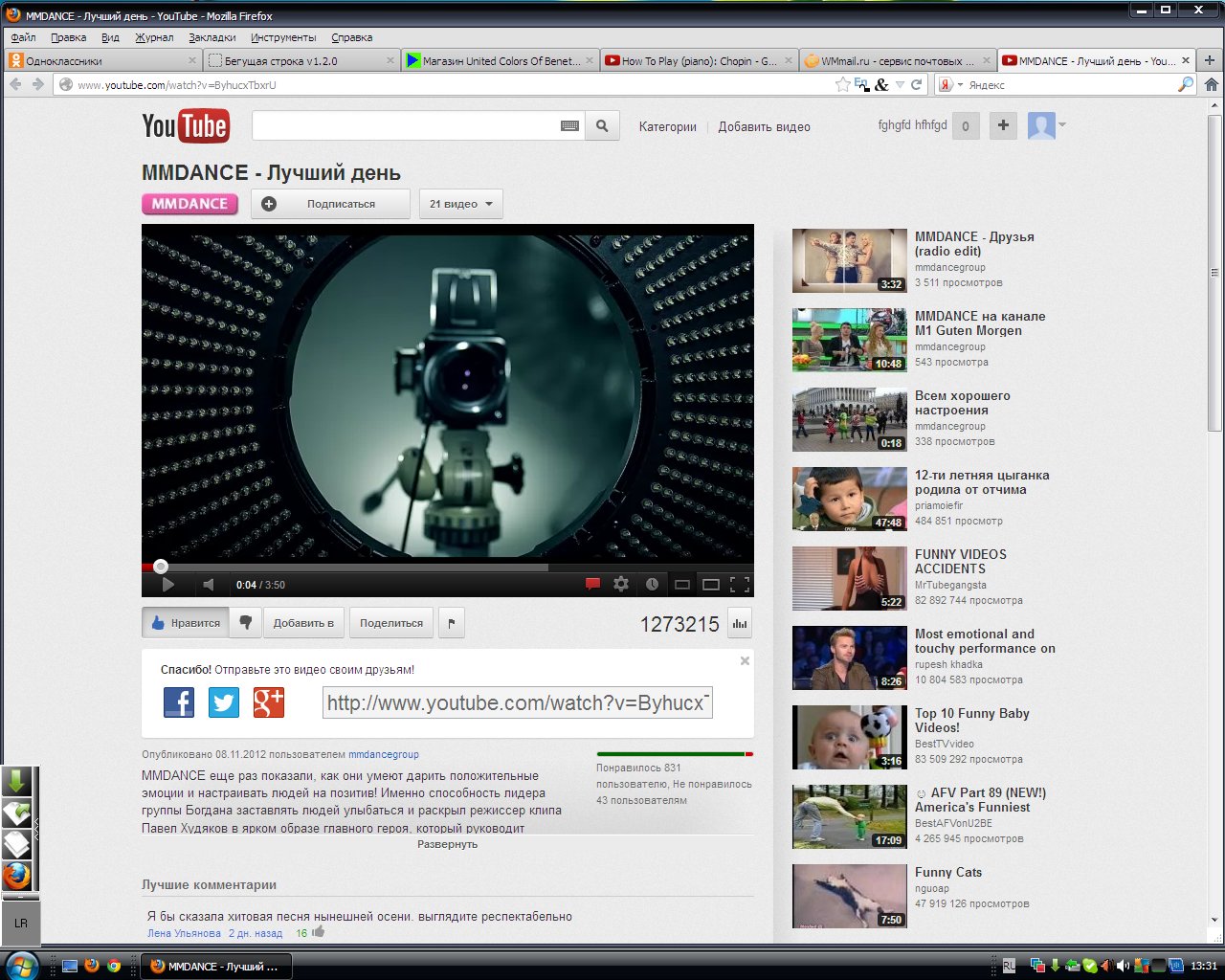Show video statistics chart
Viewport: 1225px width, 980px height.
(740, 623)
